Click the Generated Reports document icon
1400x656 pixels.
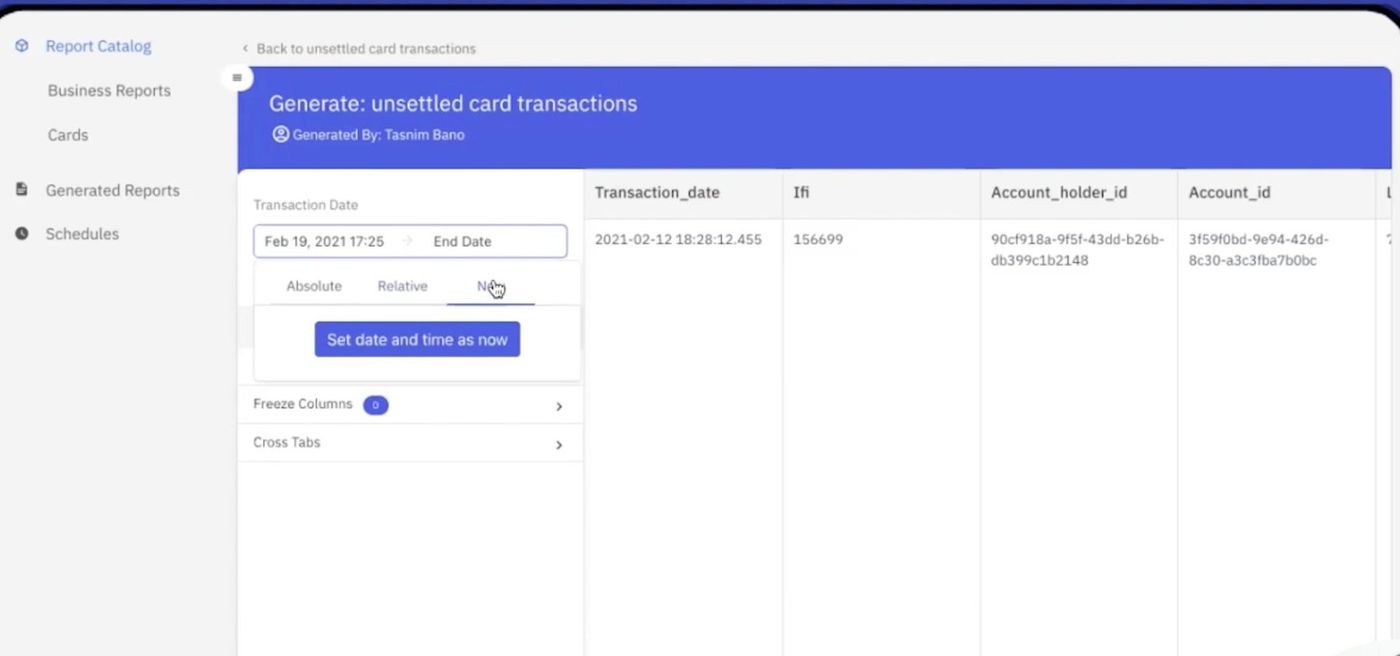(22, 190)
